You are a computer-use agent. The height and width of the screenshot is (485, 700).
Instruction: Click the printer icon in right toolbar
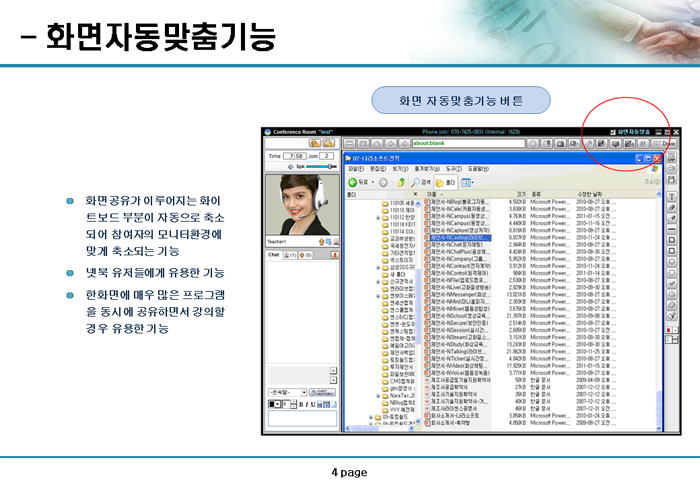672,168
